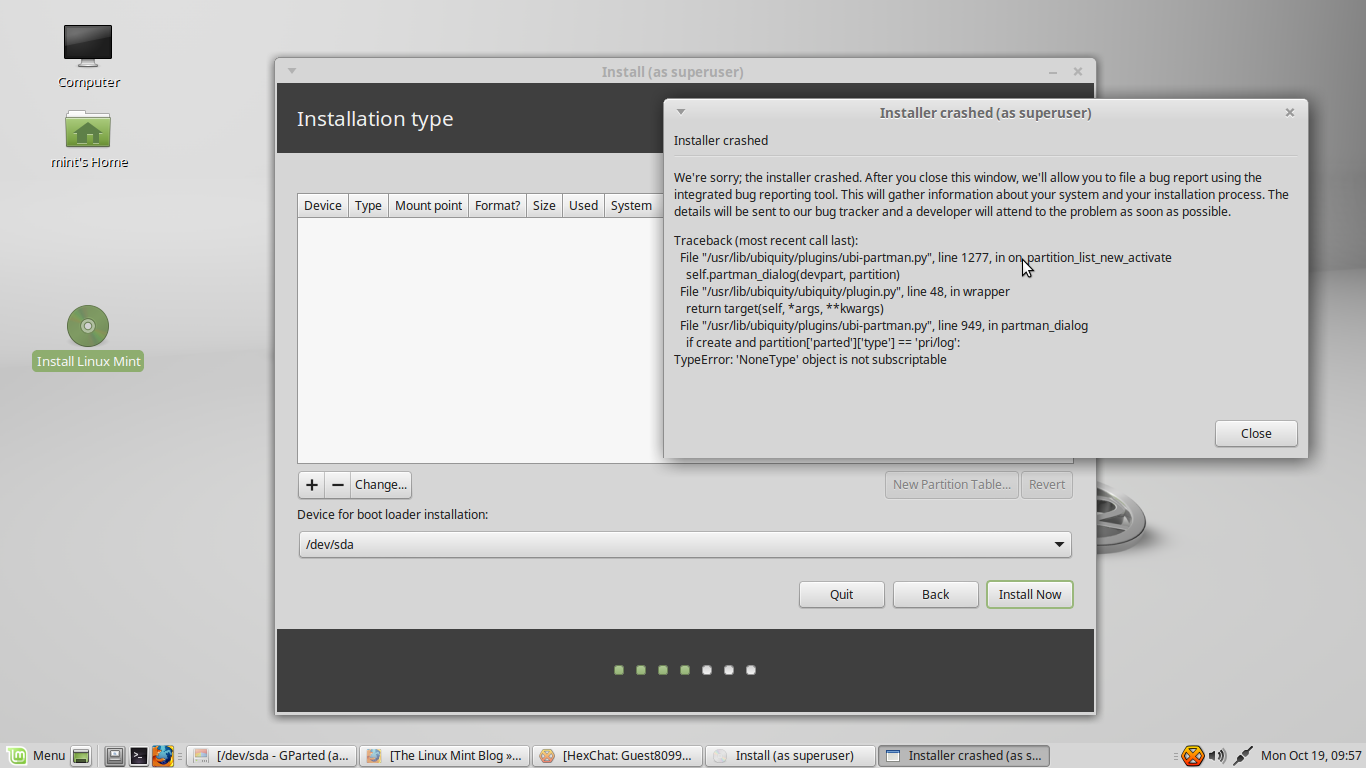
Task: Click the 'Device for boot loader installation' label
Action: (392, 514)
